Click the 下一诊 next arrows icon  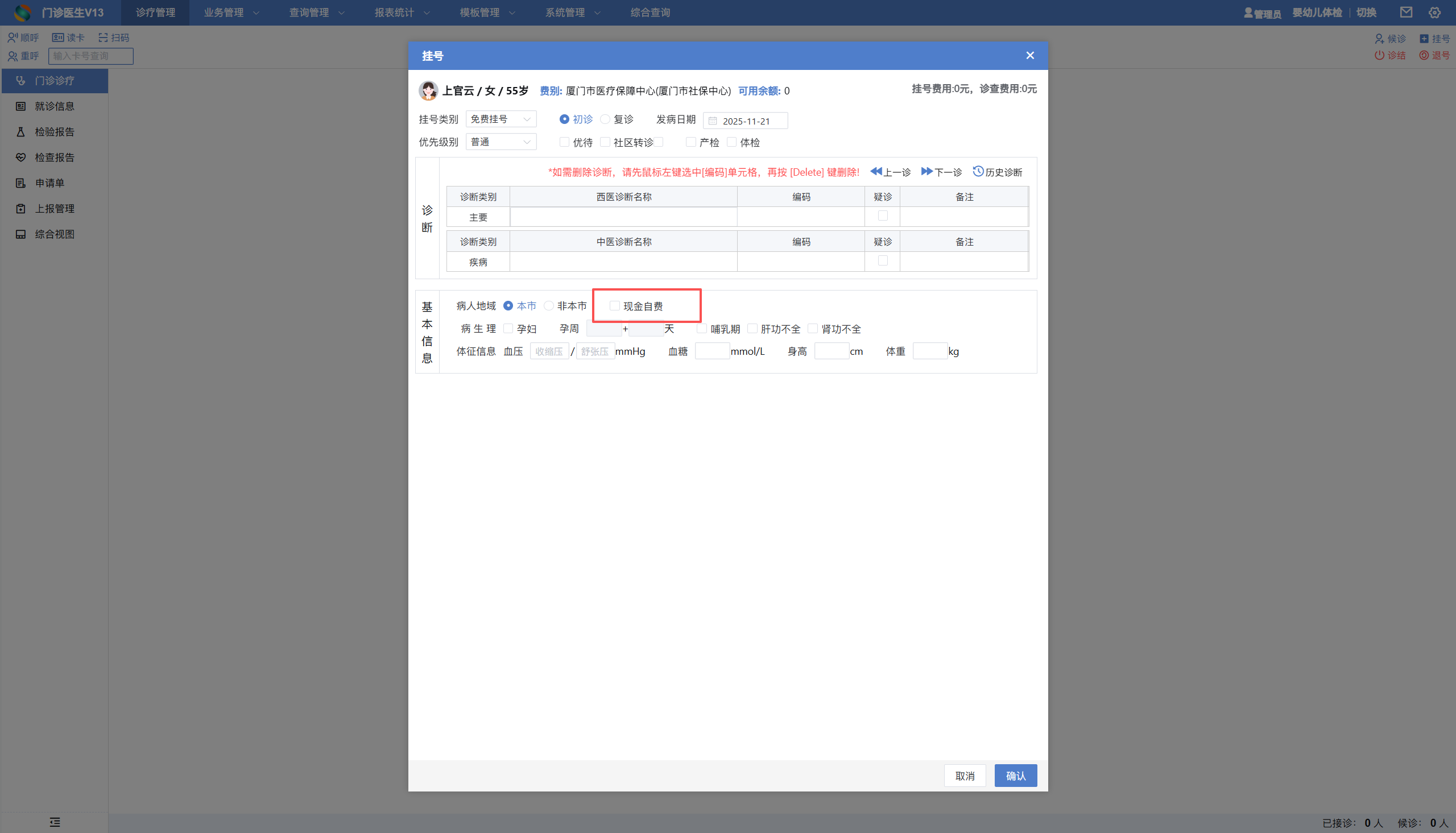(x=926, y=171)
